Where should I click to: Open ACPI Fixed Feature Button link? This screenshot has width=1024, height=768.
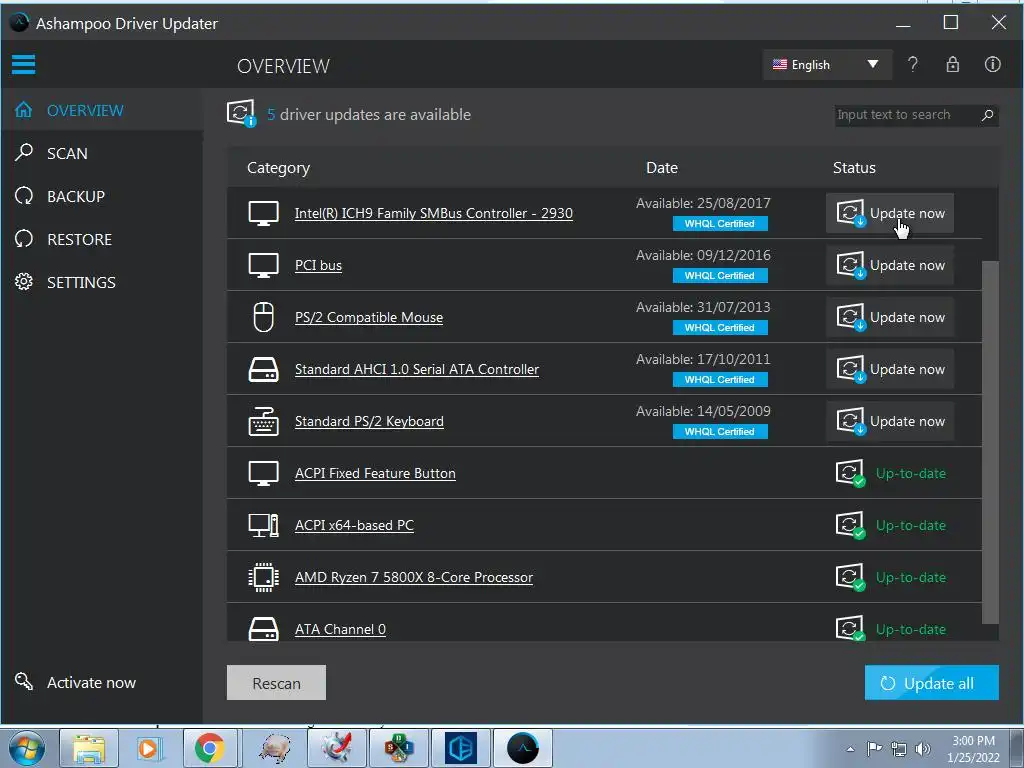[x=375, y=473]
